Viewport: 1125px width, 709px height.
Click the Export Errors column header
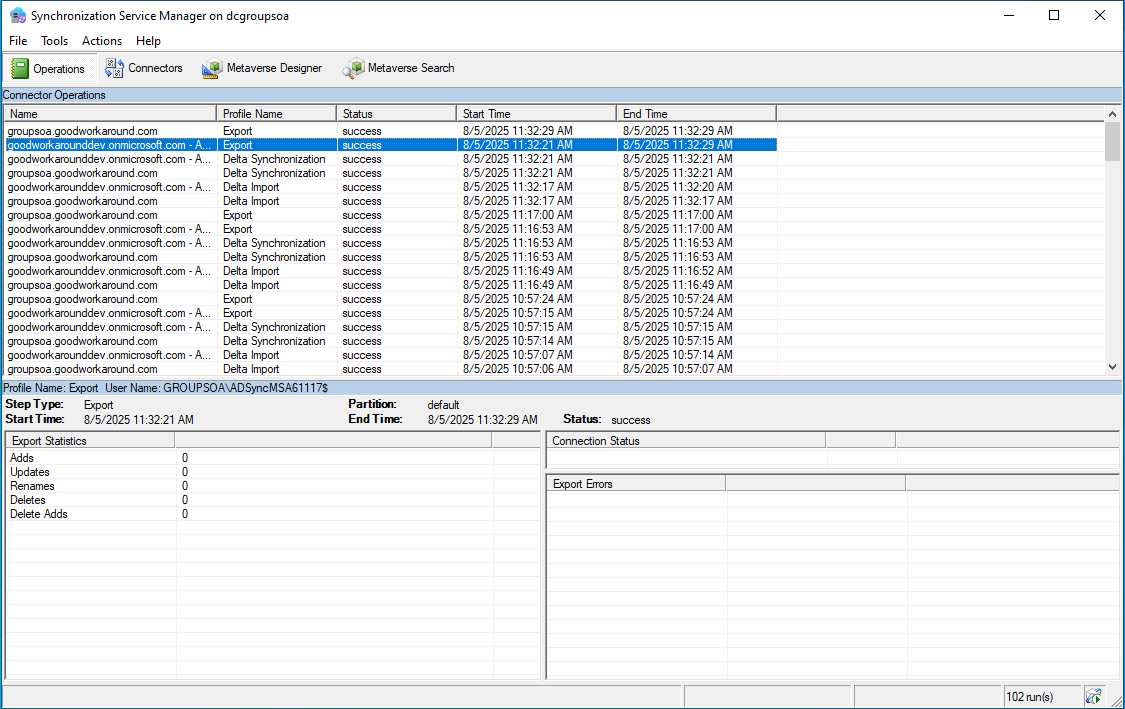[x=636, y=484]
